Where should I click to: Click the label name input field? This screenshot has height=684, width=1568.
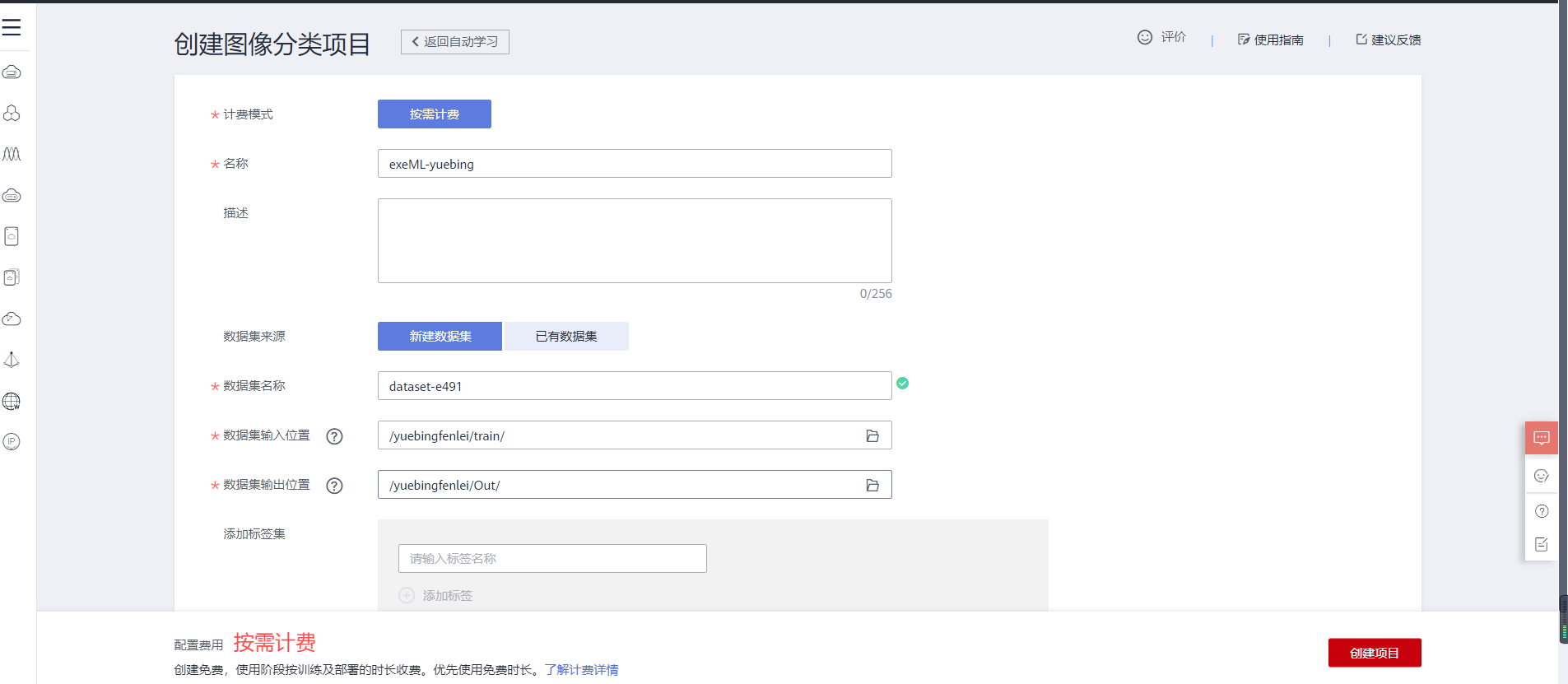(551, 558)
